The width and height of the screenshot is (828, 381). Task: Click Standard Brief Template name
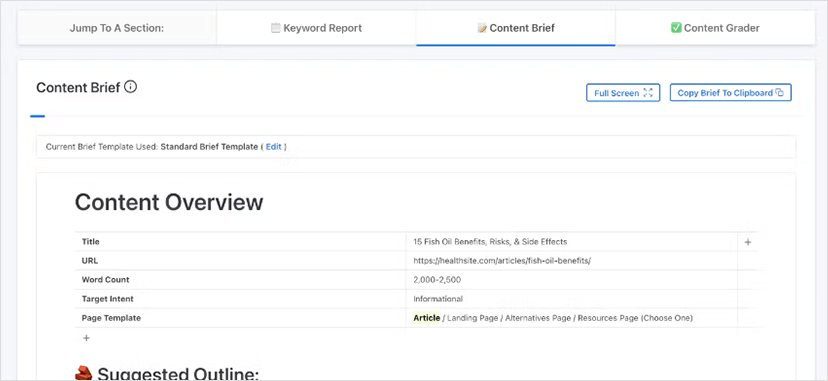(x=209, y=147)
